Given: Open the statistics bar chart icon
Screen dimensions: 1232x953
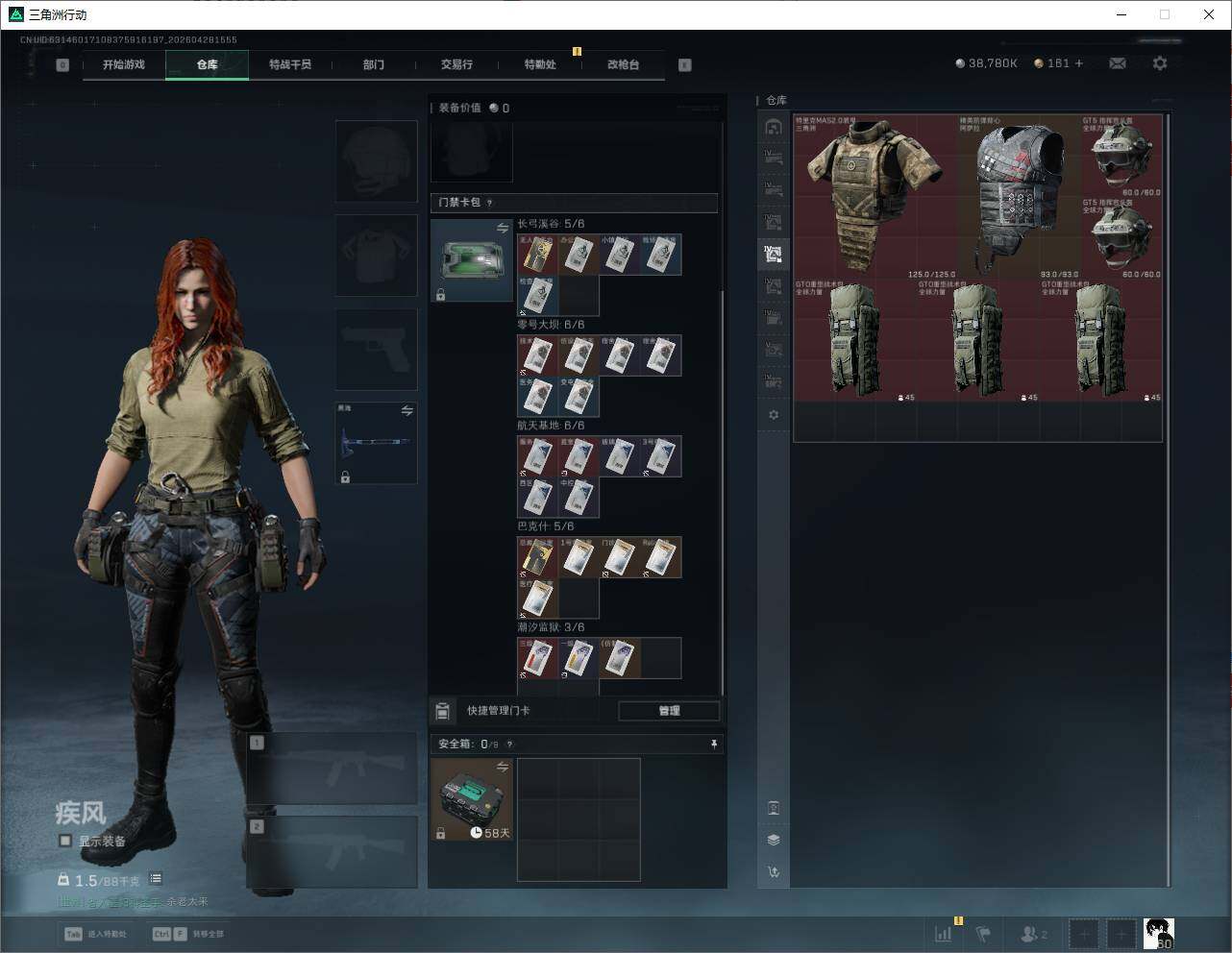Looking at the screenshot, I should (944, 933).
